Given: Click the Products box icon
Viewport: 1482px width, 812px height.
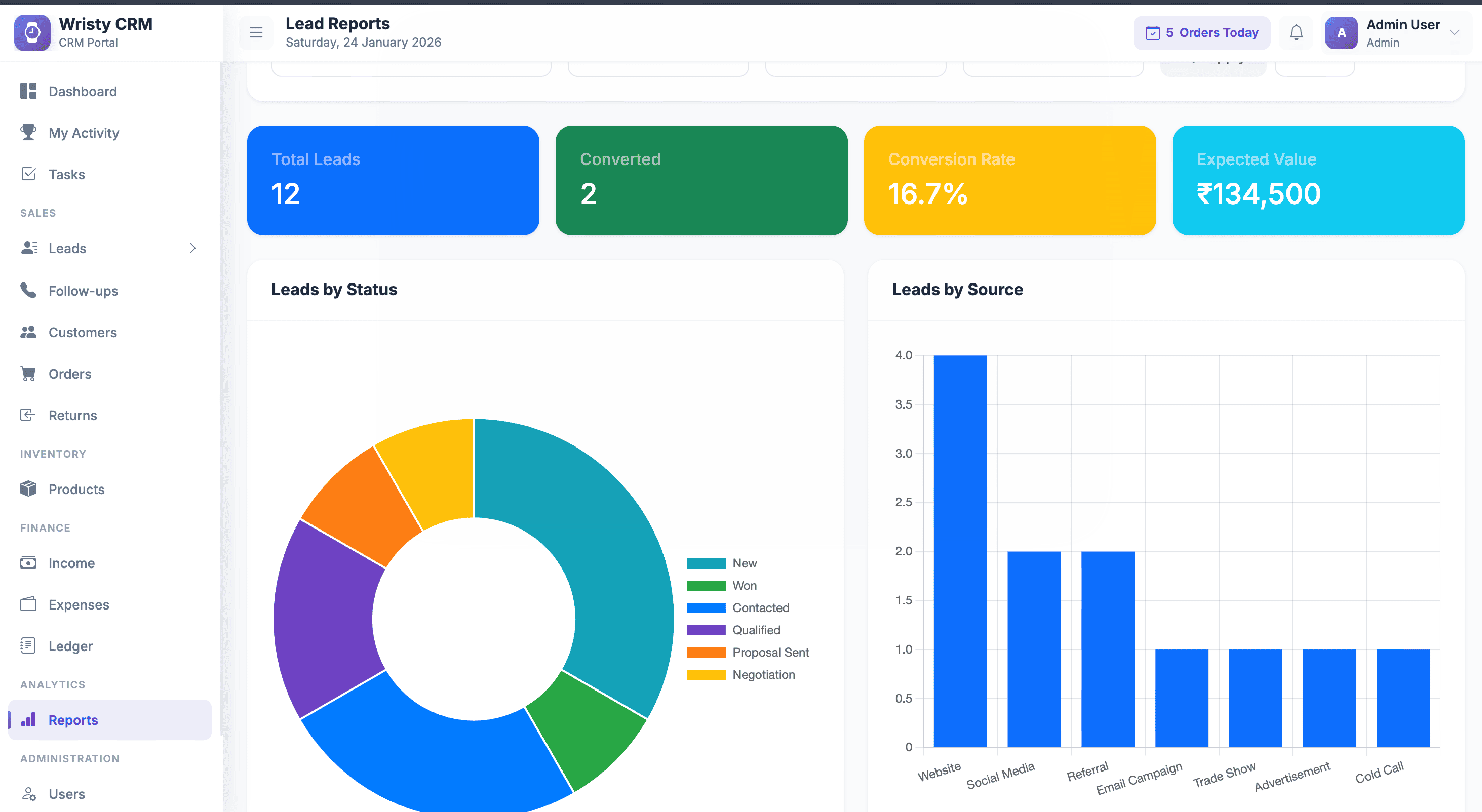Looking at the screenshot, I should coord(28,489).
